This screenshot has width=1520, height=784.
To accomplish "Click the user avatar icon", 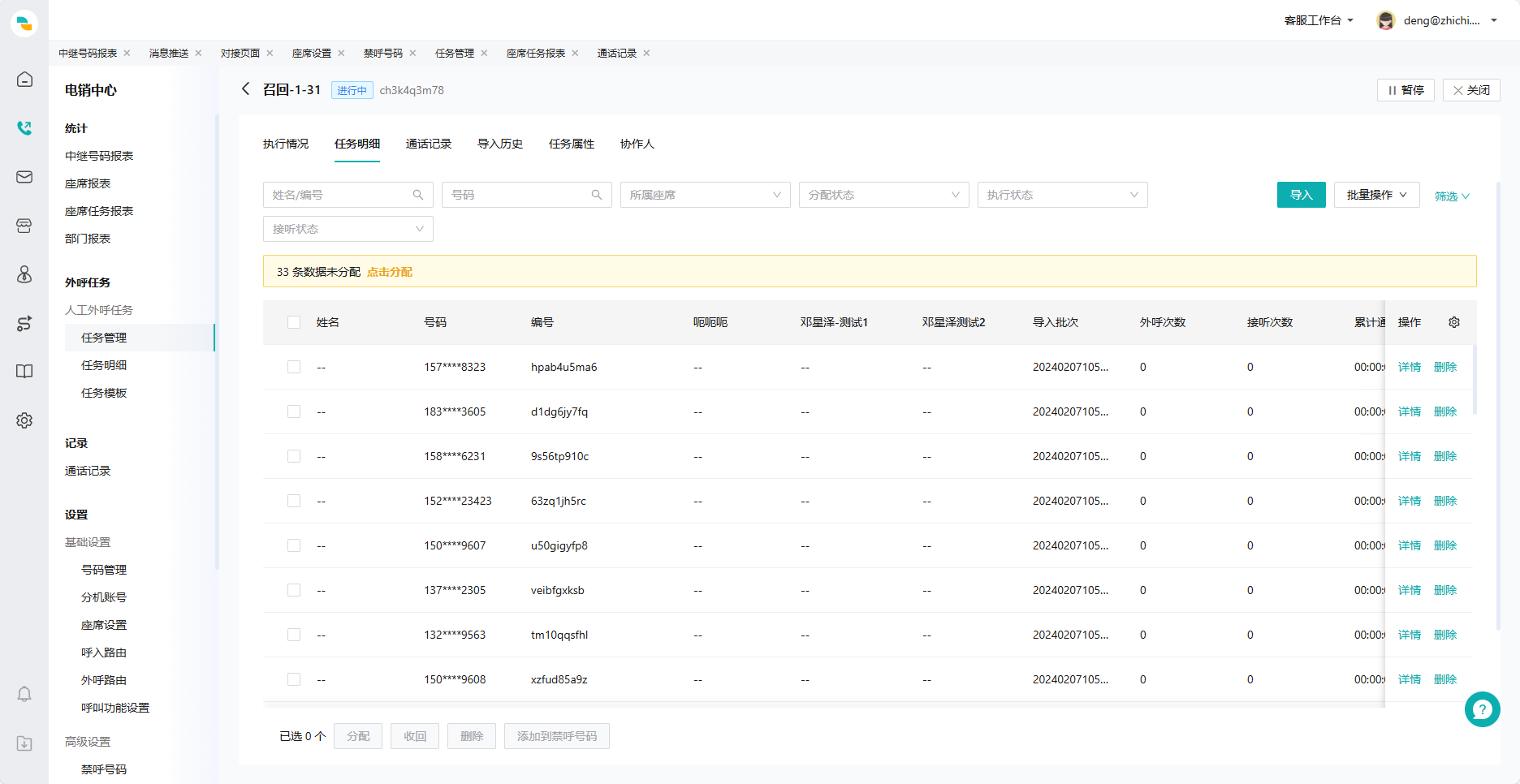I will coord(1385,20).
